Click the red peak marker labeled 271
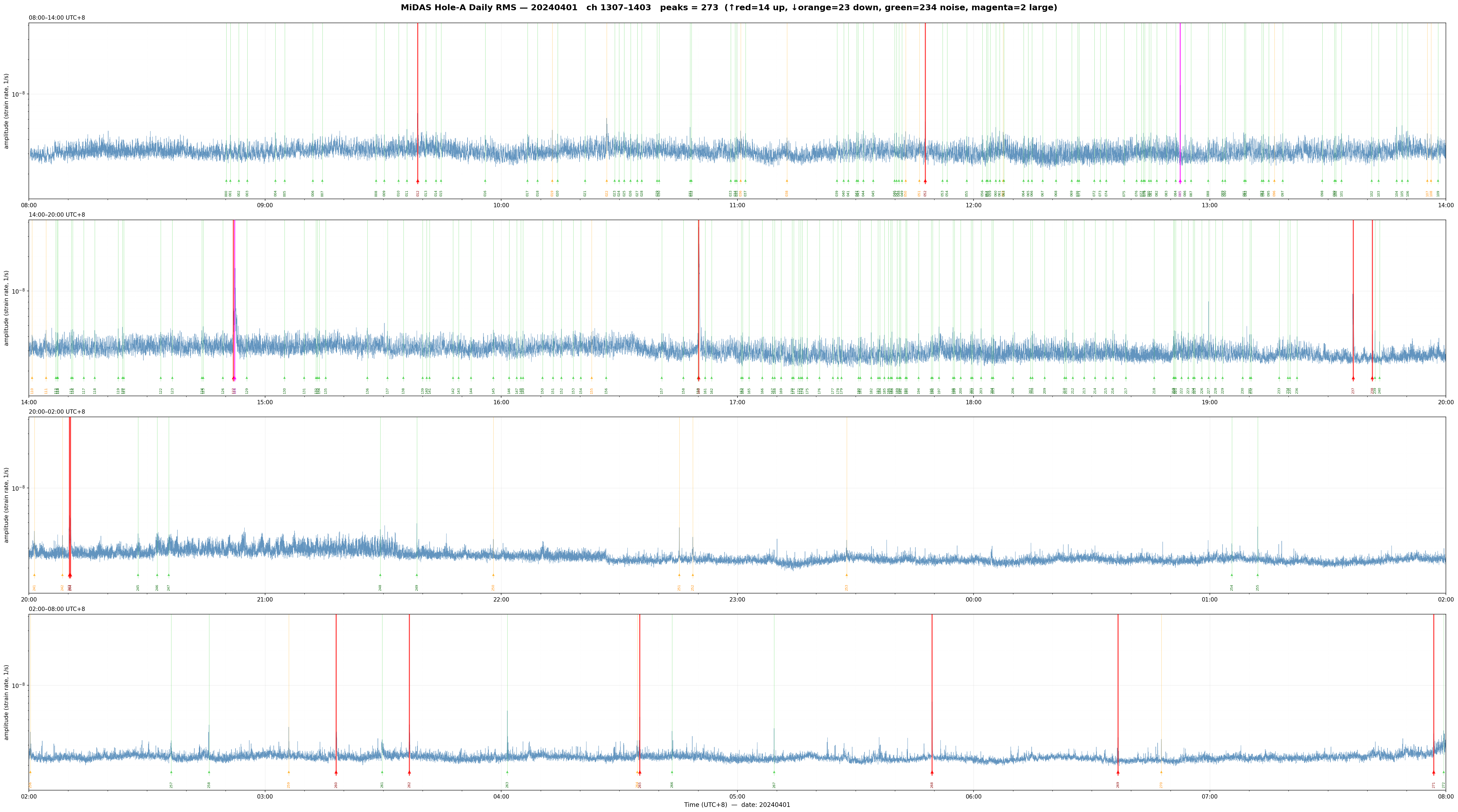This screenshot has width=1458, height=812. (1434, 772)
